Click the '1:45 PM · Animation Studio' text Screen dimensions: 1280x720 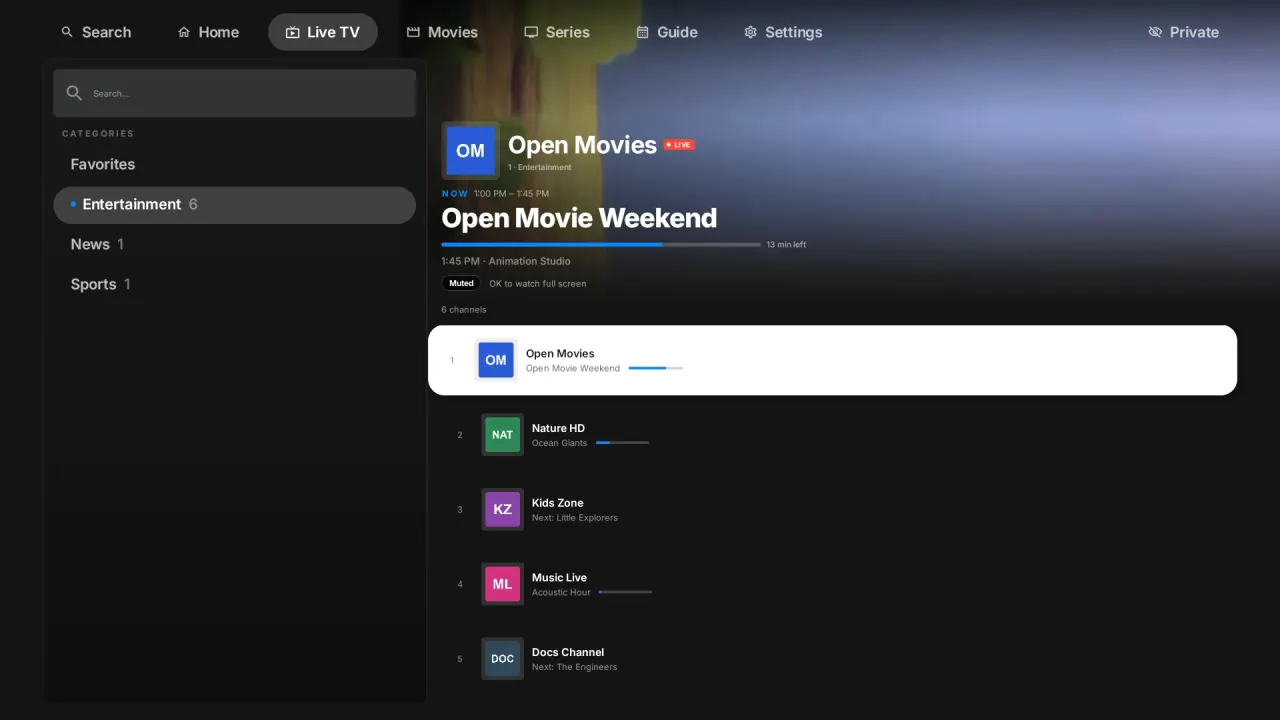pyautogui.click(x=506, y=261)
